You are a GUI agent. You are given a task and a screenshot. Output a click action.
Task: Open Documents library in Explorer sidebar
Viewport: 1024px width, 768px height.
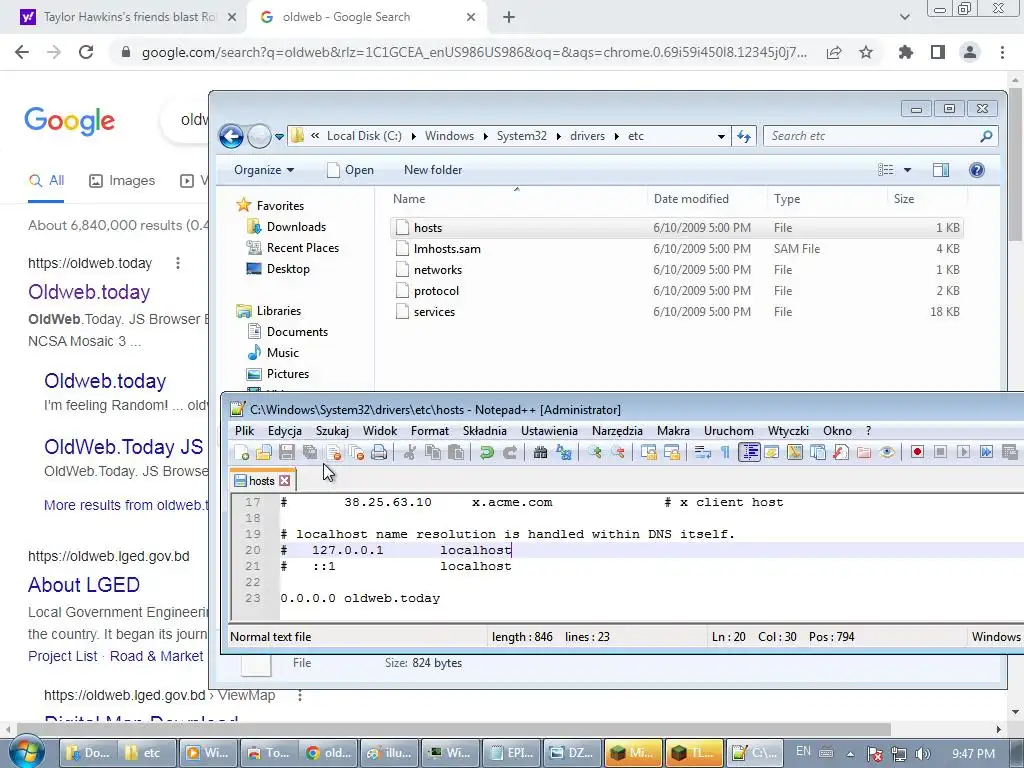297,332
